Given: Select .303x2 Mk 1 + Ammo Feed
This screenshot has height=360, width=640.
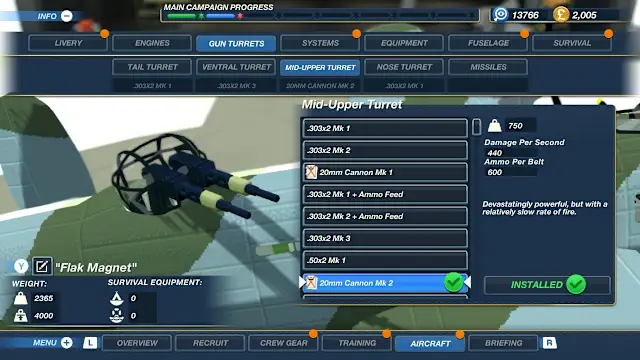Looking at the screenshot, I should point(385,194).
